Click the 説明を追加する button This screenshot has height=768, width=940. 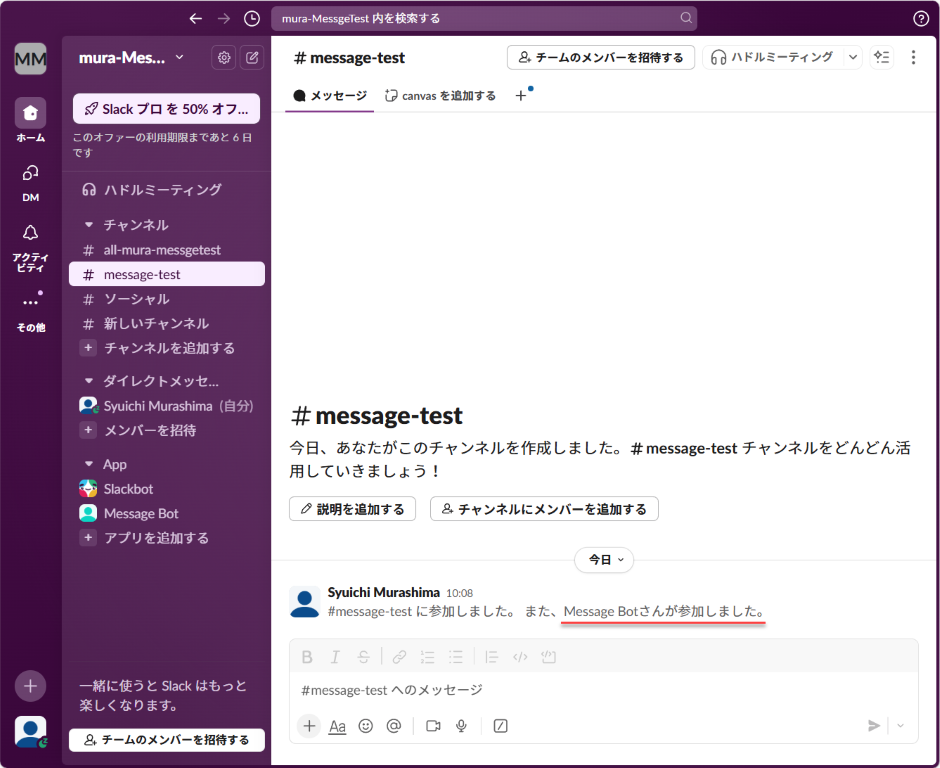[352, 509]
